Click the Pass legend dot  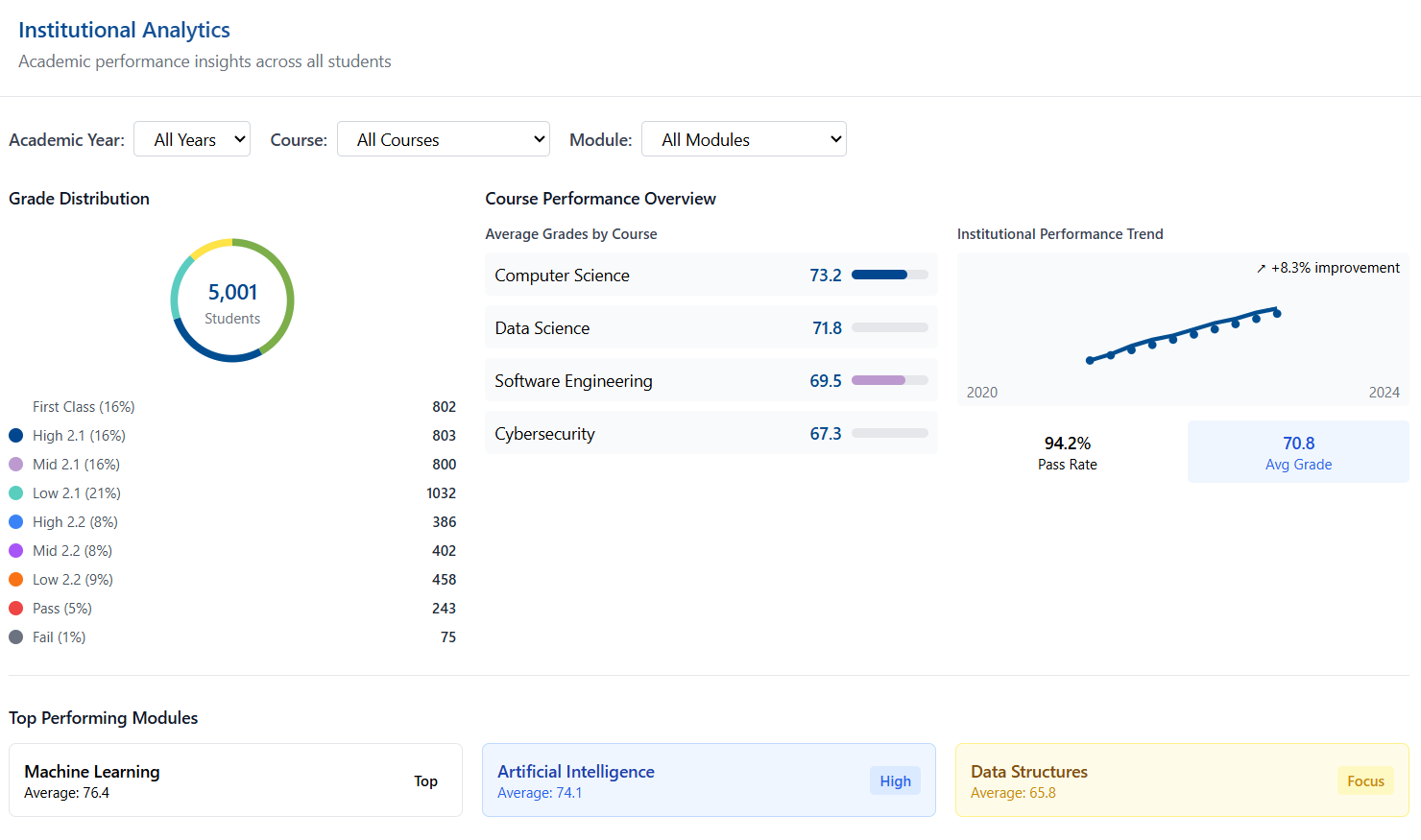[x=15, y=608]
